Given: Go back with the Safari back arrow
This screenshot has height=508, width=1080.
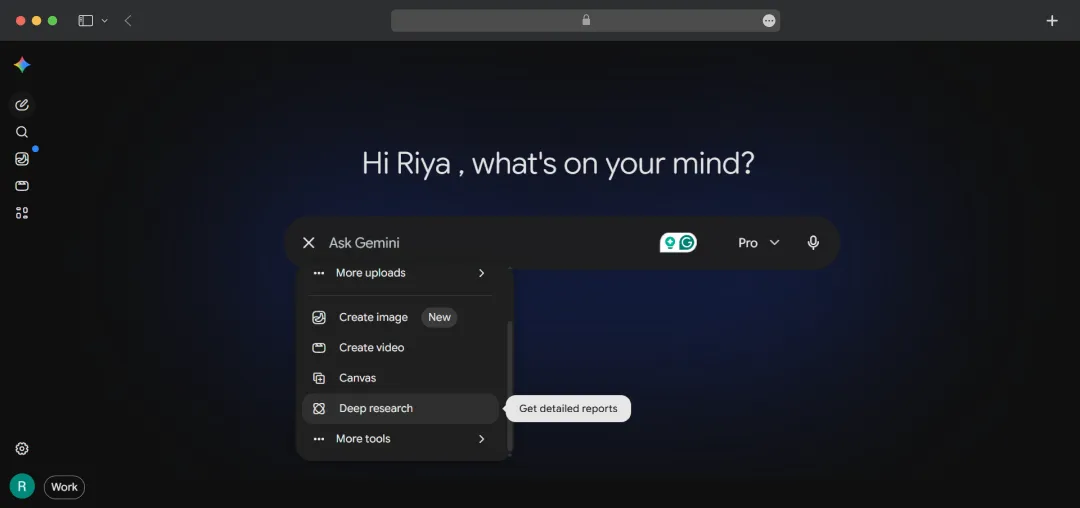Looking at the screenshot, I should (x=128, y=21).
